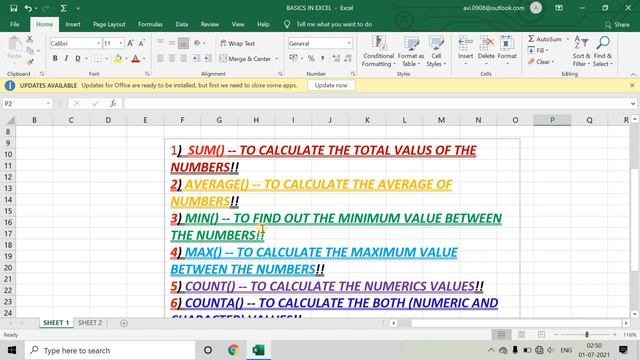Open the Windows Start menu

click(12, 350)
